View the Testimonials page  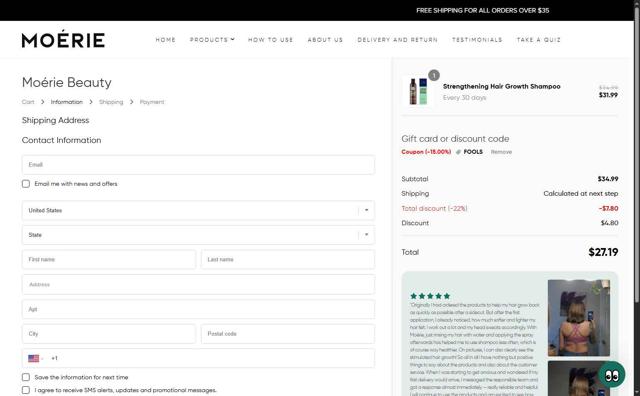(x=477, y=40)
